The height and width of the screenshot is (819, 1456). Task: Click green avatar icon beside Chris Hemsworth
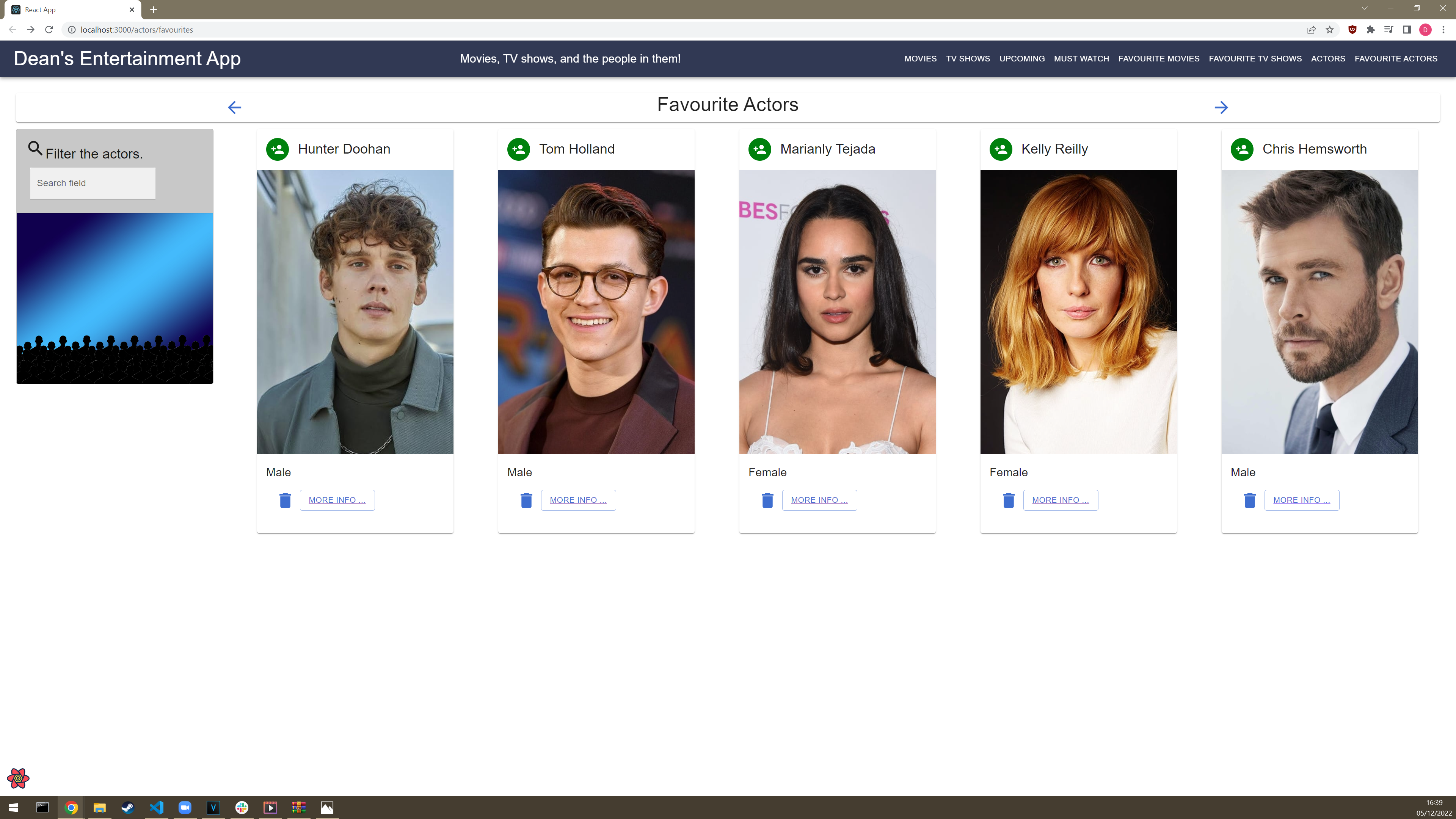1242,149
